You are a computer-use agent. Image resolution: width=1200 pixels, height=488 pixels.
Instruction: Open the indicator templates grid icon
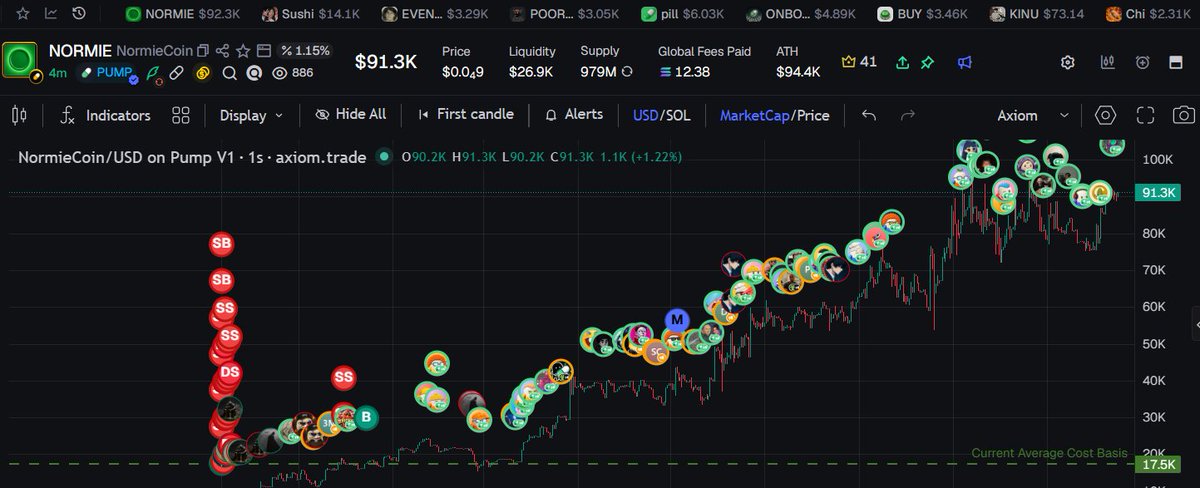coord(181,115)
